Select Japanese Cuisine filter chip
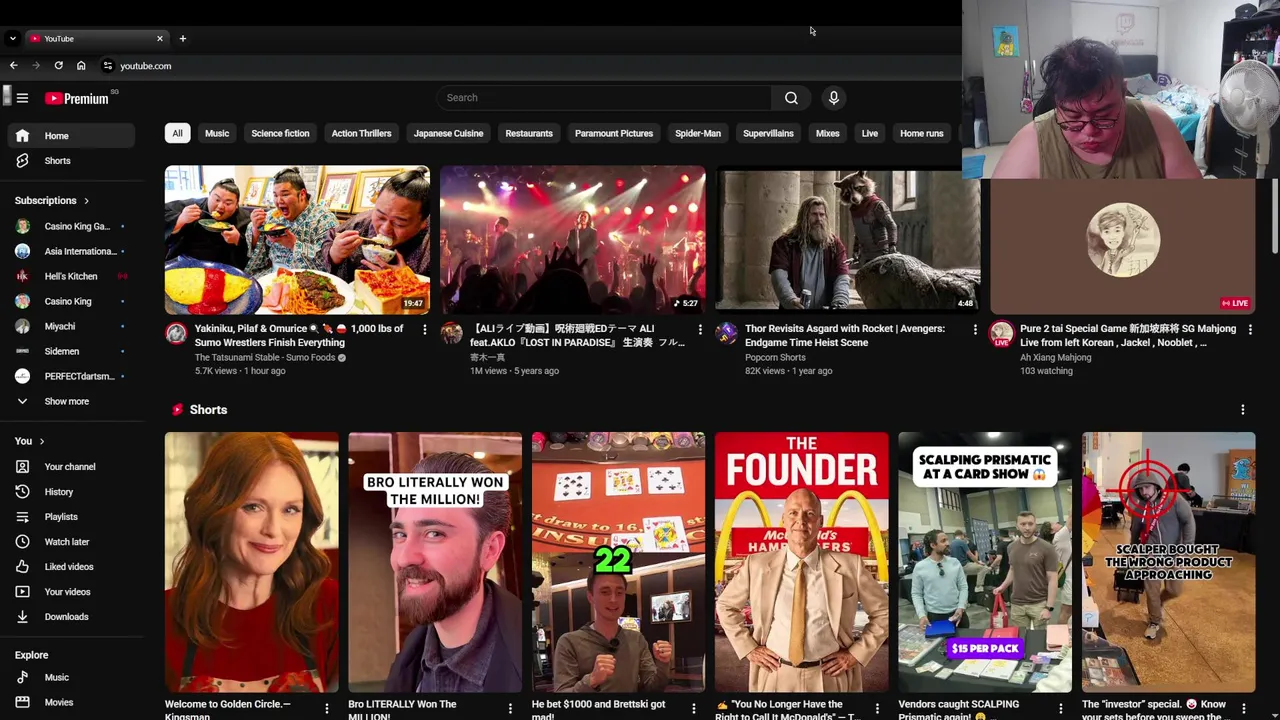Image resolution: width=1280 pixels, height=720 pixels. (448, 133)
